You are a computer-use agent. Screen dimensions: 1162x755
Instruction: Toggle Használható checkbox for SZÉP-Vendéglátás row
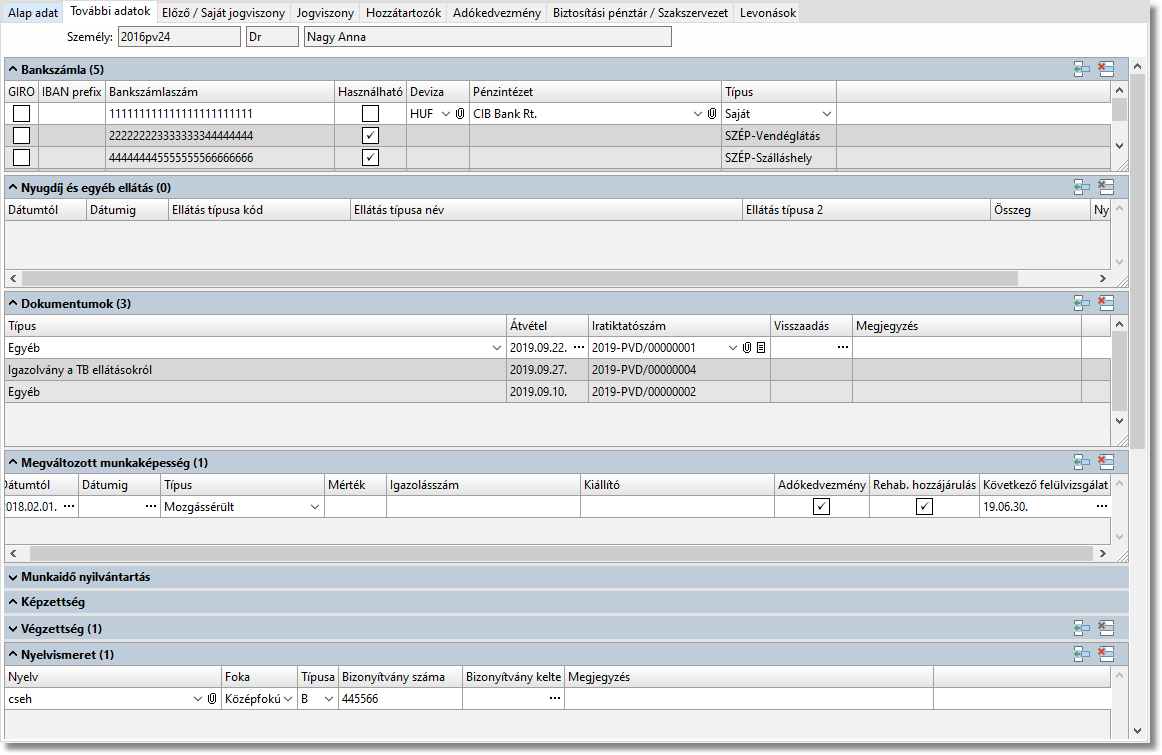pos(370,136)
